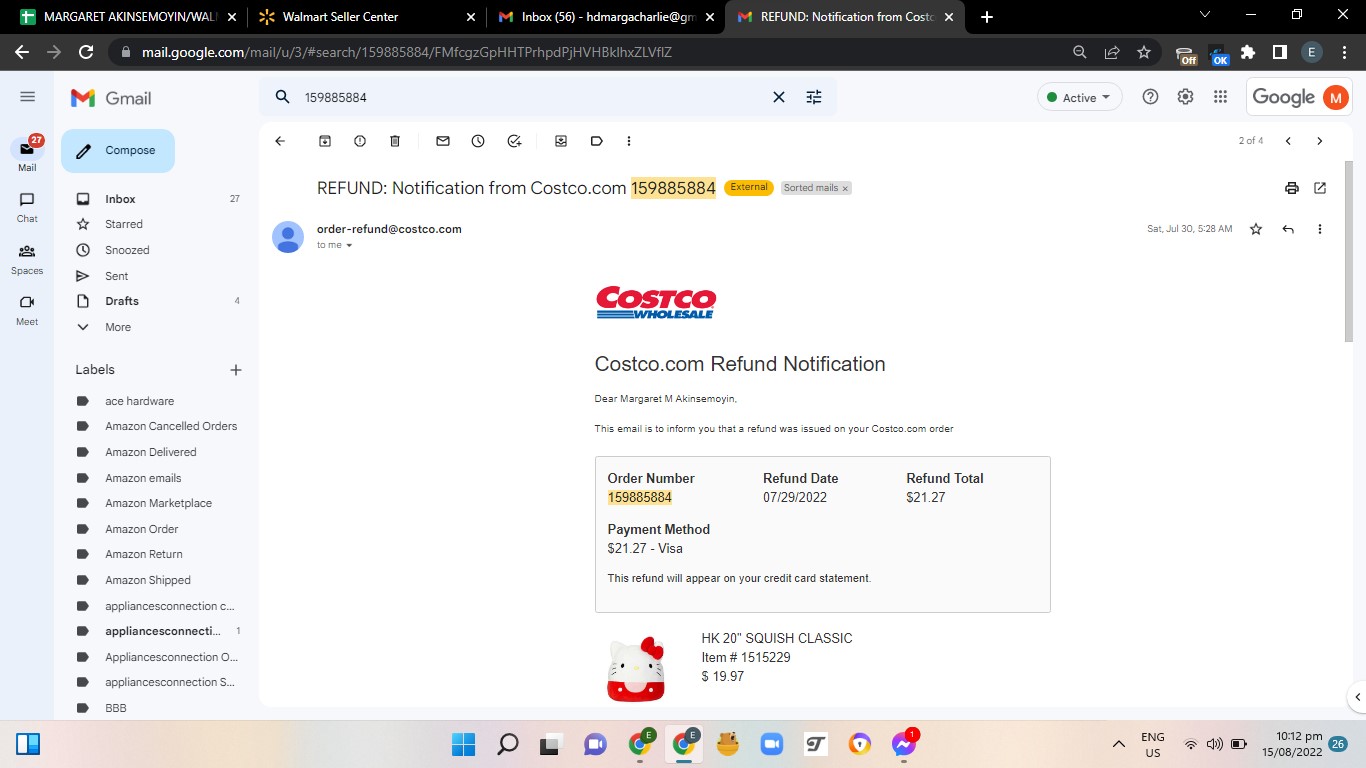Expand recipient details next to 'to me'
The height and width of the screenshot is (768, 1366).
[x=349, y=245]
